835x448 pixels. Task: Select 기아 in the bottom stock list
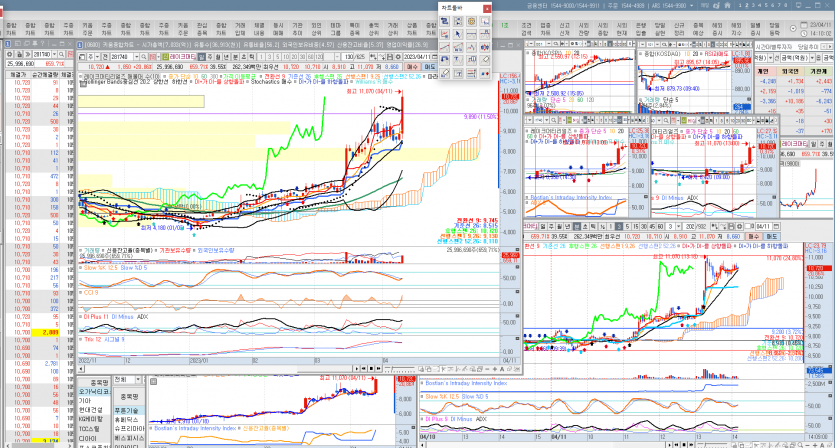[94, 401]
